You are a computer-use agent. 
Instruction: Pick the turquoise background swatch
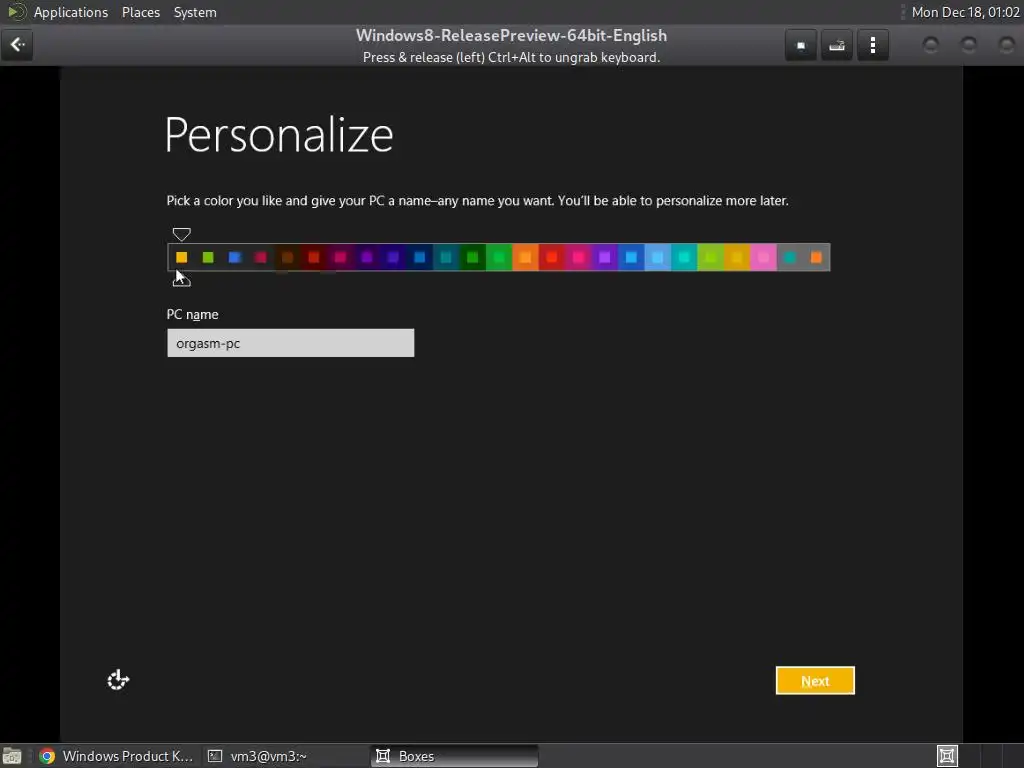click(684, 257)
